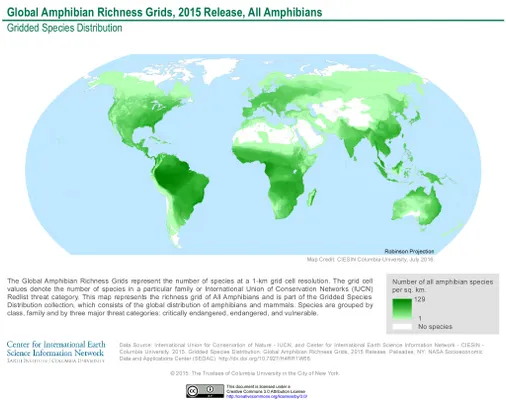Click the map description paragraph text
The image size is (506, 400).
coord(190,297)
